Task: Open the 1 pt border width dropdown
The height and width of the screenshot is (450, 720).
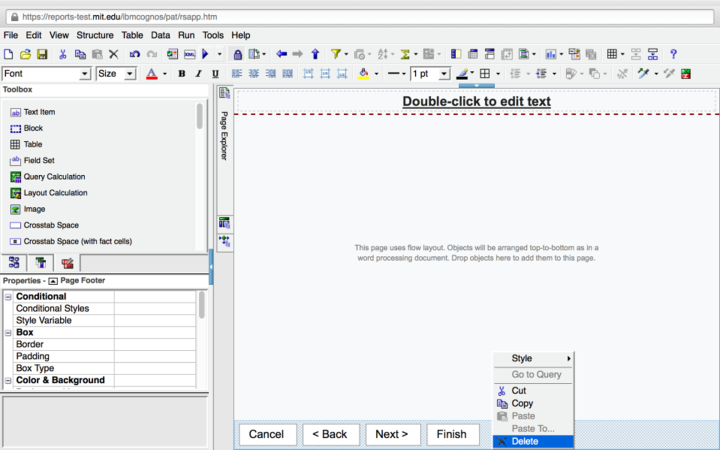Action: 429,74
